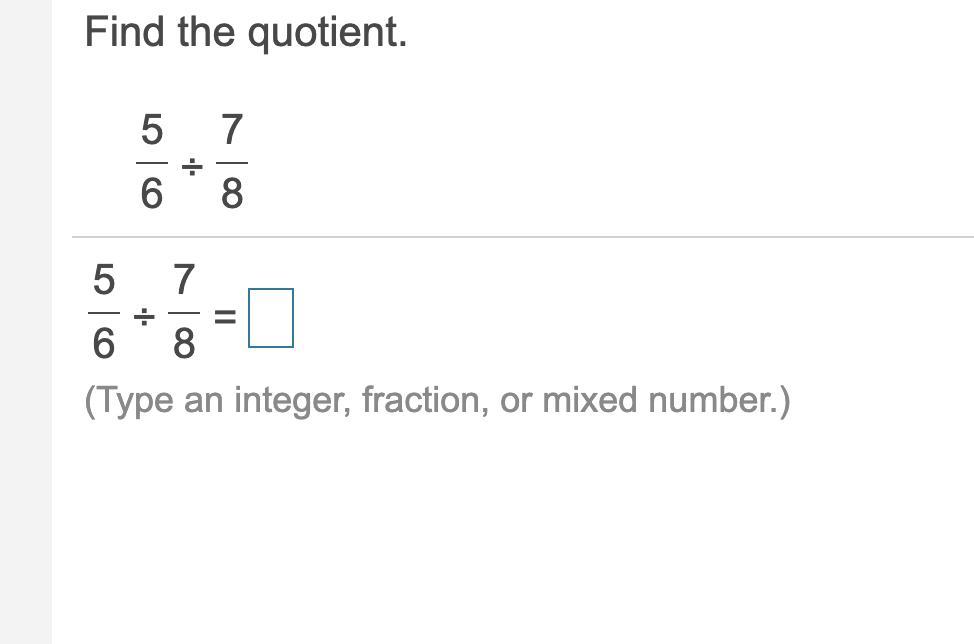Click the horizontal divider line below the problem
The image size is (974, 644).
pos(522,237)
